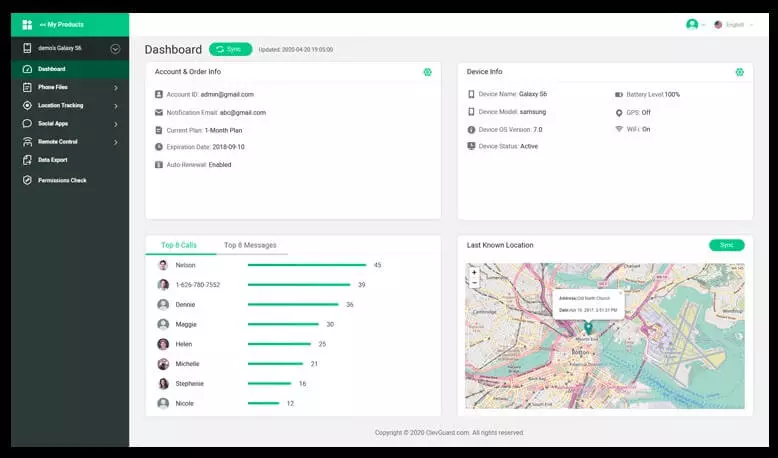
Task: Click the user profile avatar icon
Action: (692, 24)
